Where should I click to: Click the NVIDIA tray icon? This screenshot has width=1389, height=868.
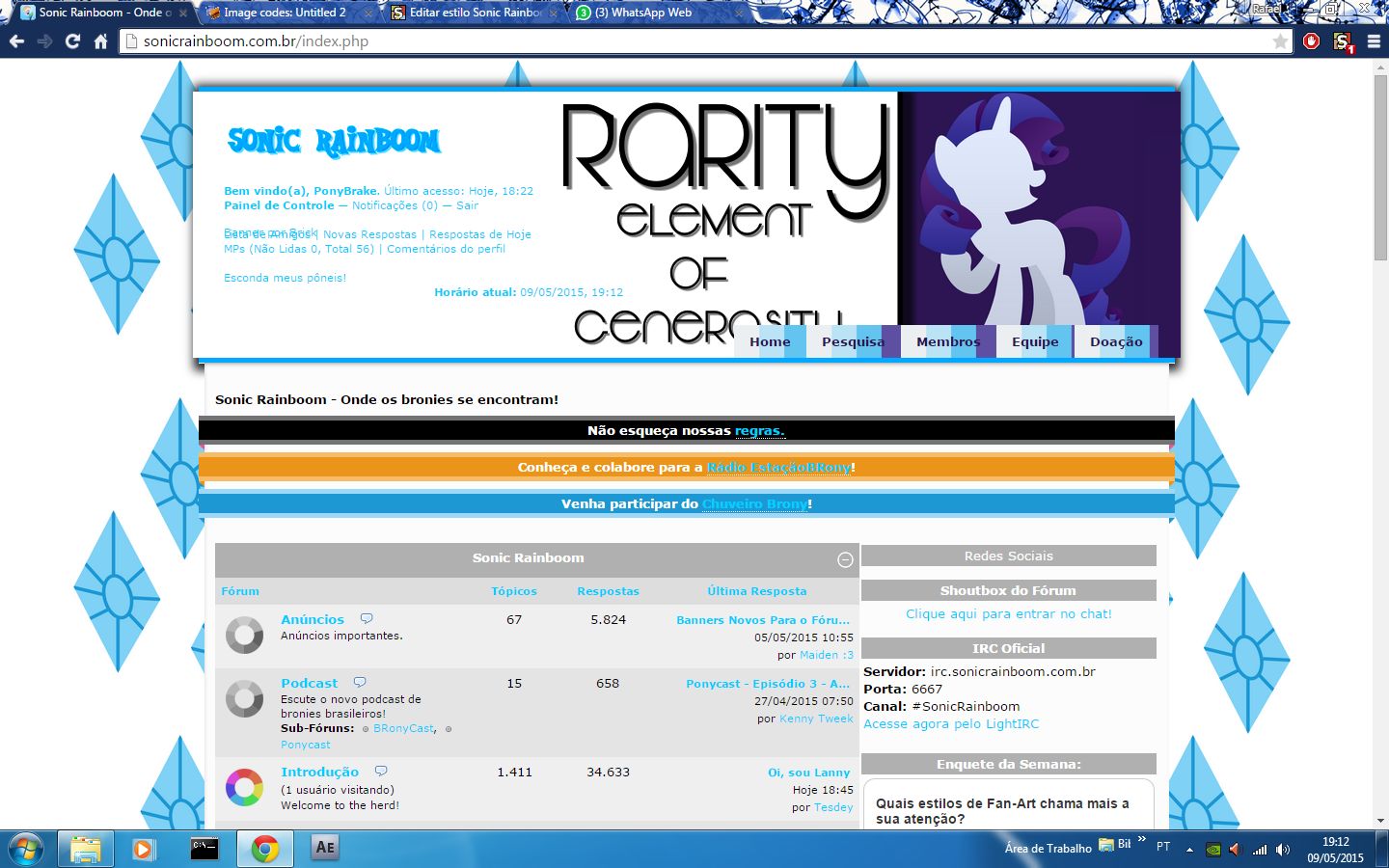tap(1214, 850)
